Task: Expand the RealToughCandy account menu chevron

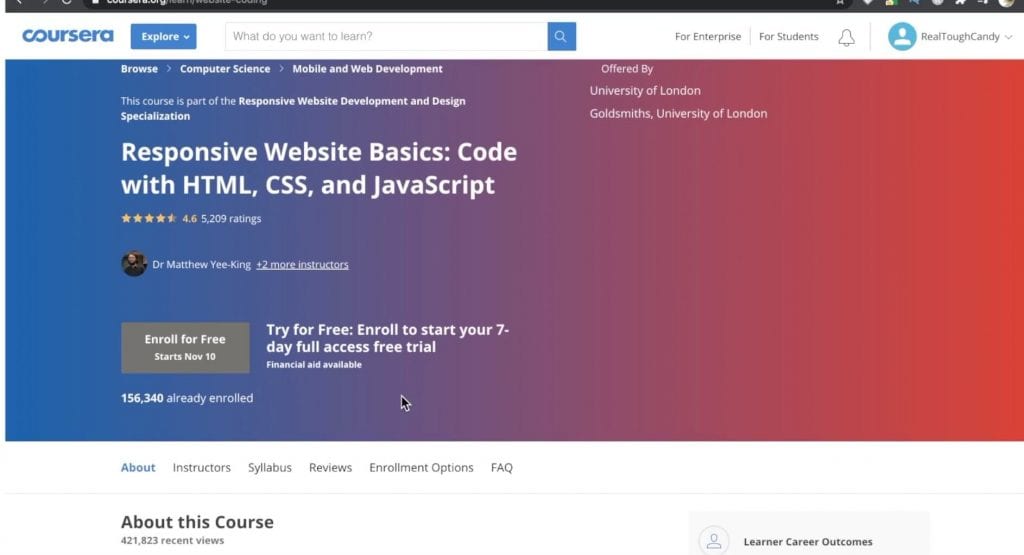Action: click(x=1008, y=37)
